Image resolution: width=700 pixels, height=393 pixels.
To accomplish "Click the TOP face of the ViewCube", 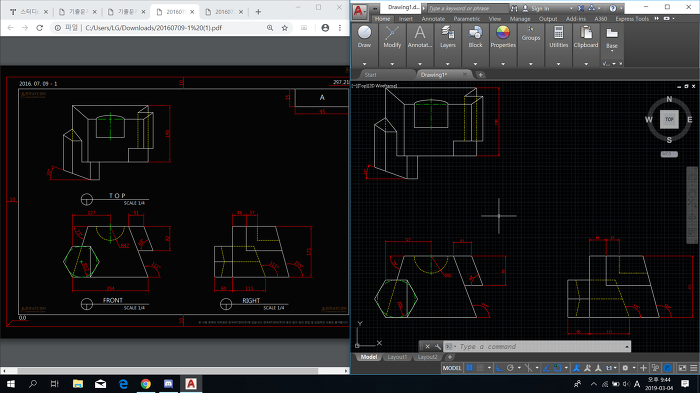I will (669, 119).
